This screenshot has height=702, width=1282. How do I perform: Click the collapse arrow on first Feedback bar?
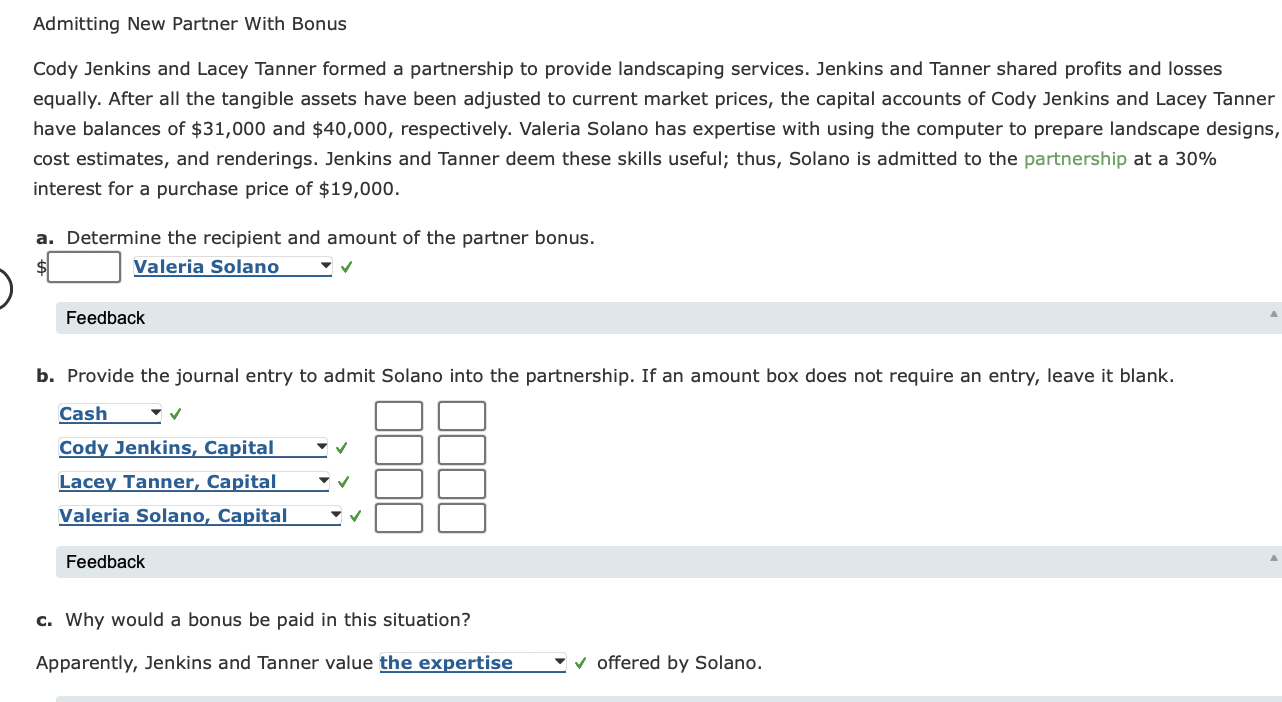1273,314
